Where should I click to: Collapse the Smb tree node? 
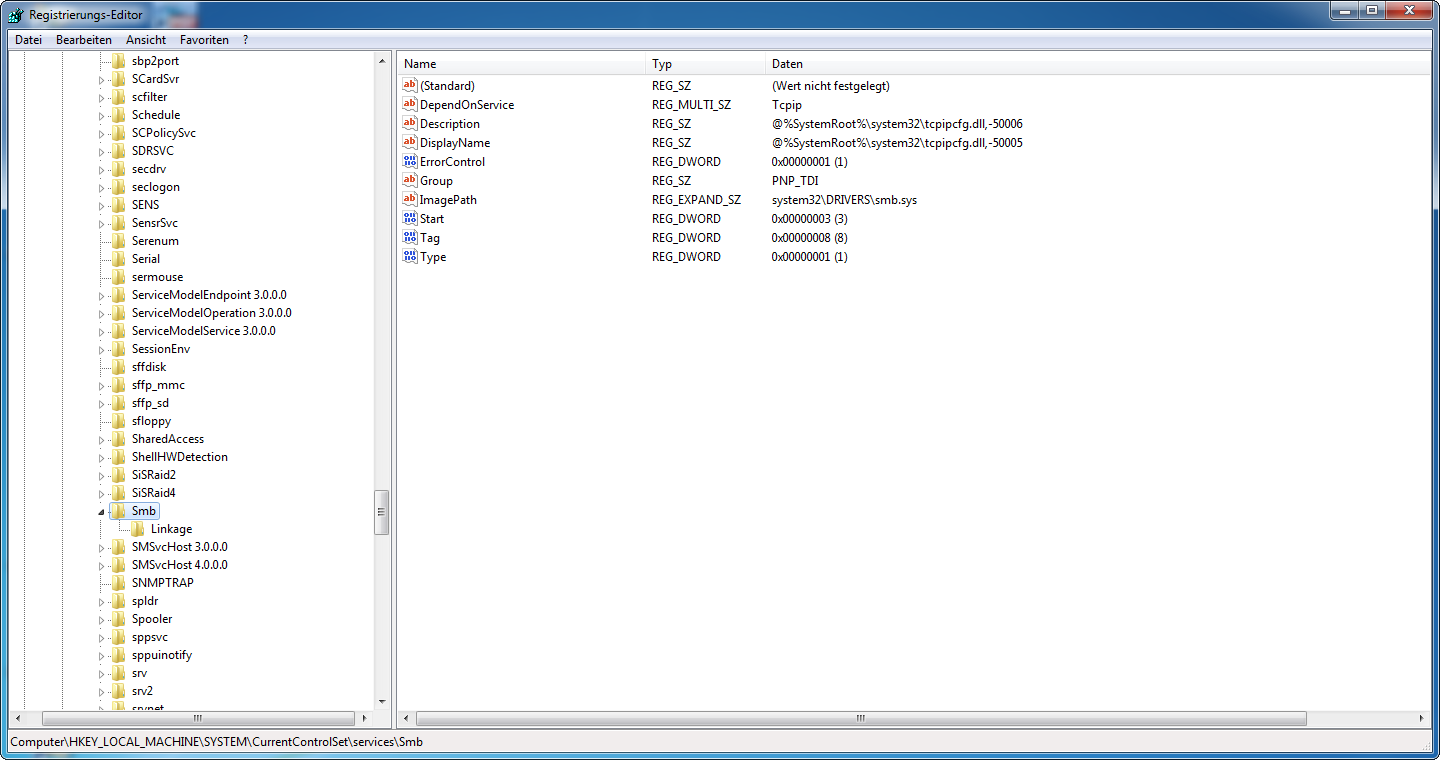click(101, 512)
